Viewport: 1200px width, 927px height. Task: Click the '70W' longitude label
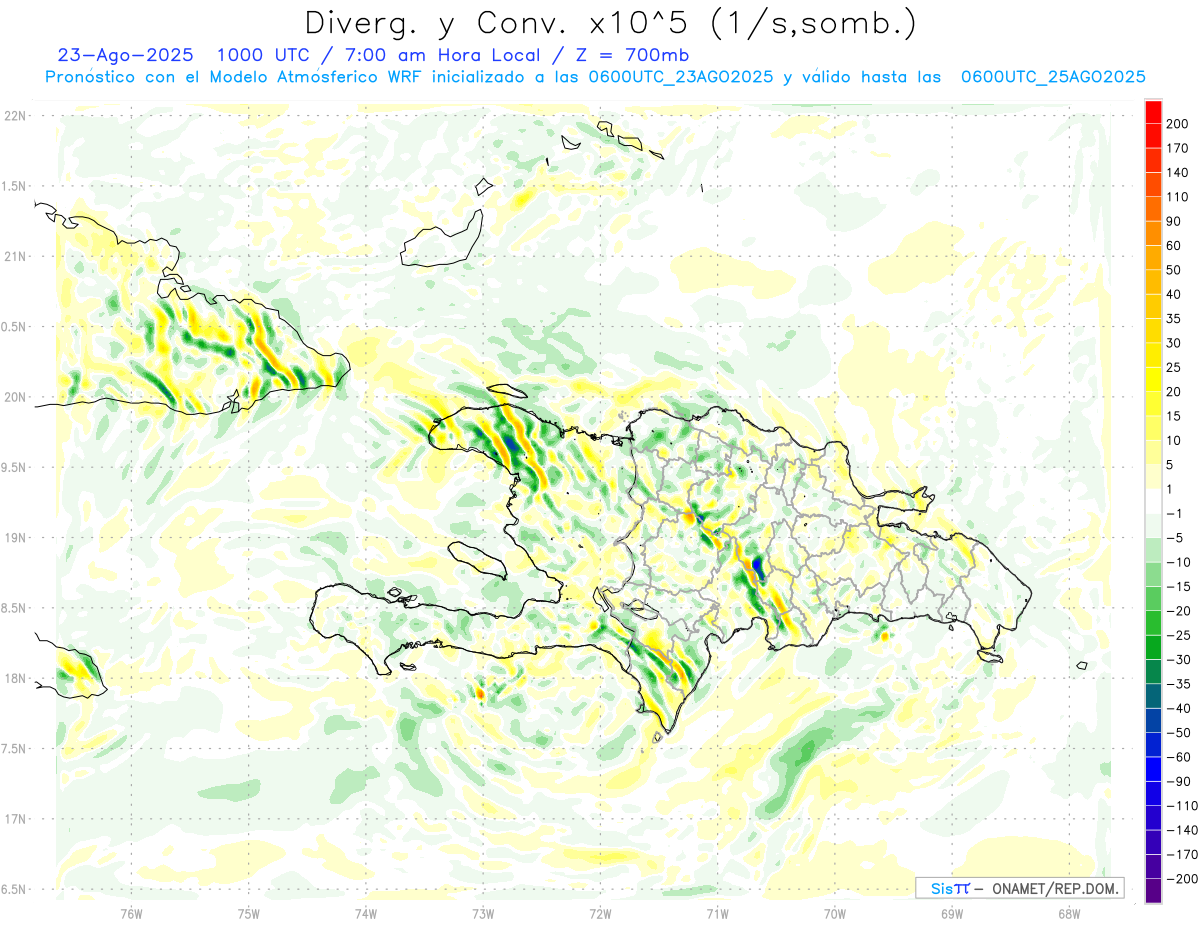pos(835,914)
